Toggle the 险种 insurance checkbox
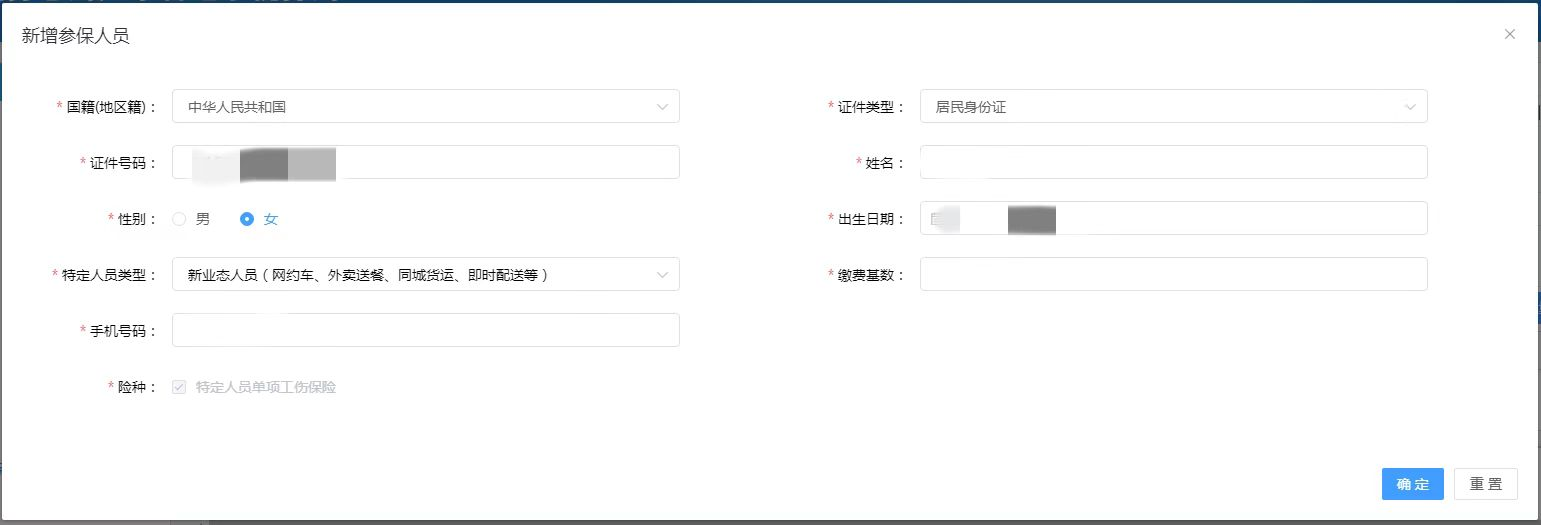This screenshot has width=1541, height=525. click(x=180, y=387)
